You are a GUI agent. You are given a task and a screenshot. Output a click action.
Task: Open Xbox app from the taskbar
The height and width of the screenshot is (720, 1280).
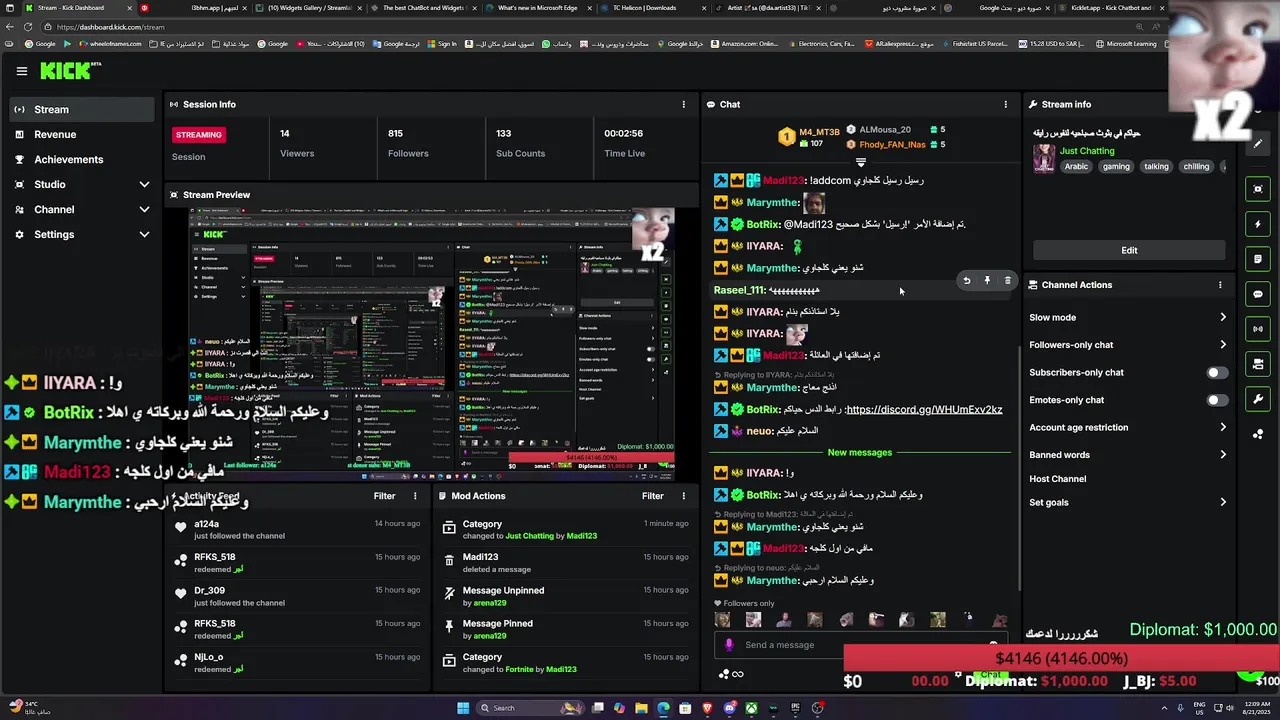[x=751, y=708]
